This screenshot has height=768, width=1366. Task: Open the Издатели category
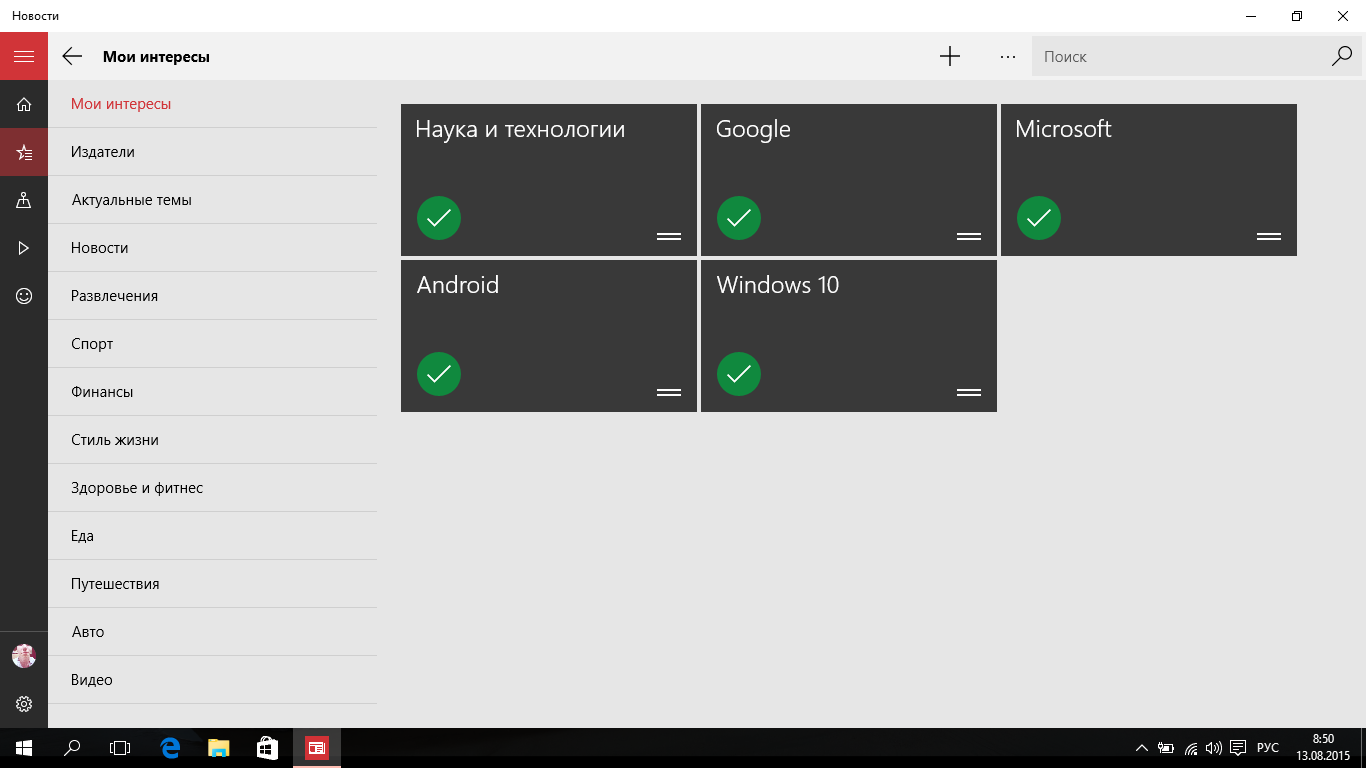(x=213, y=152)
